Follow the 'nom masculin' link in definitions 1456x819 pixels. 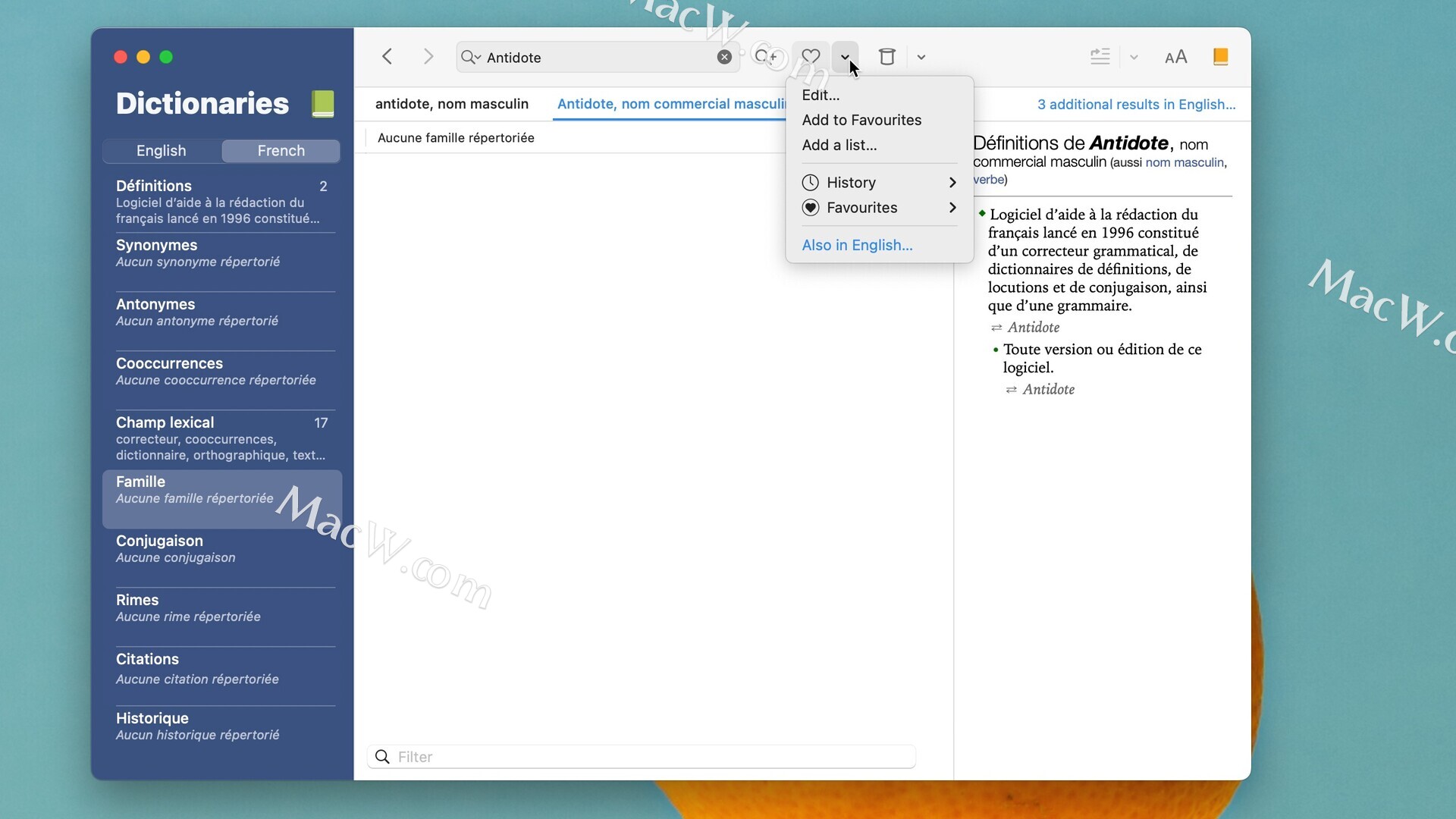click(x=1185, y=162)
